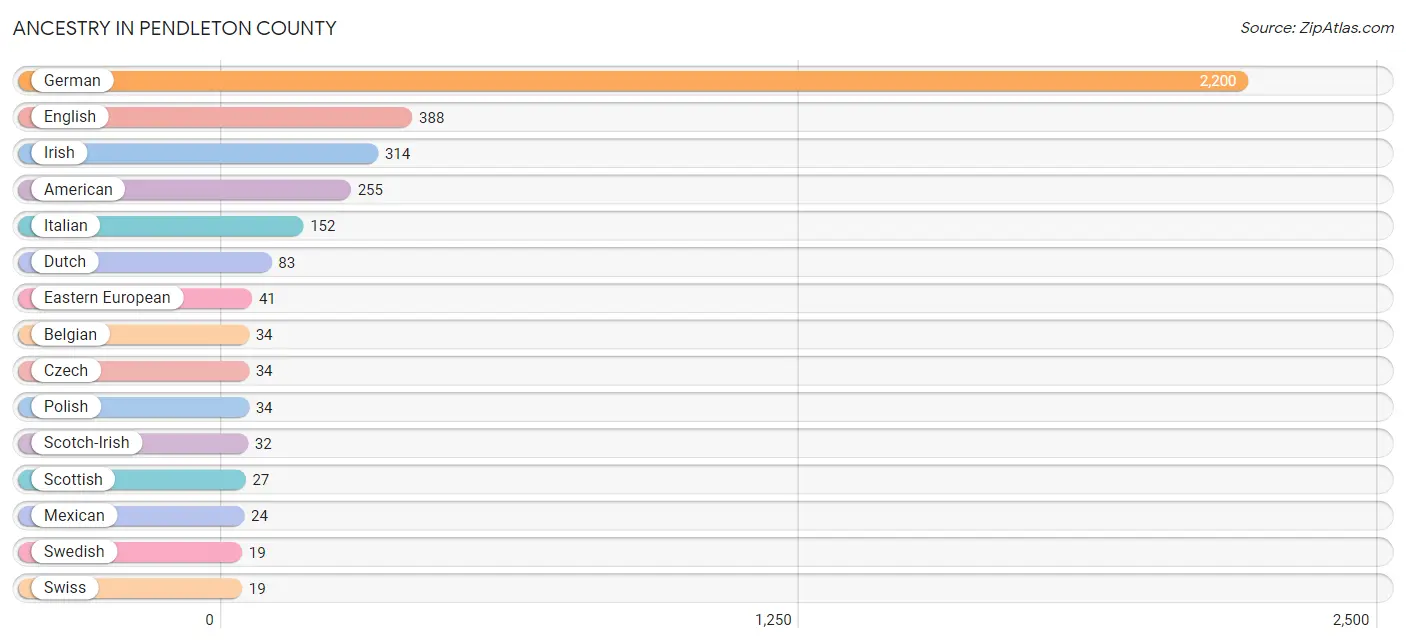Click the 2,500 axis label
Screen dimensions: 1406x644
pyautogui.click(x=1351, y=620)
